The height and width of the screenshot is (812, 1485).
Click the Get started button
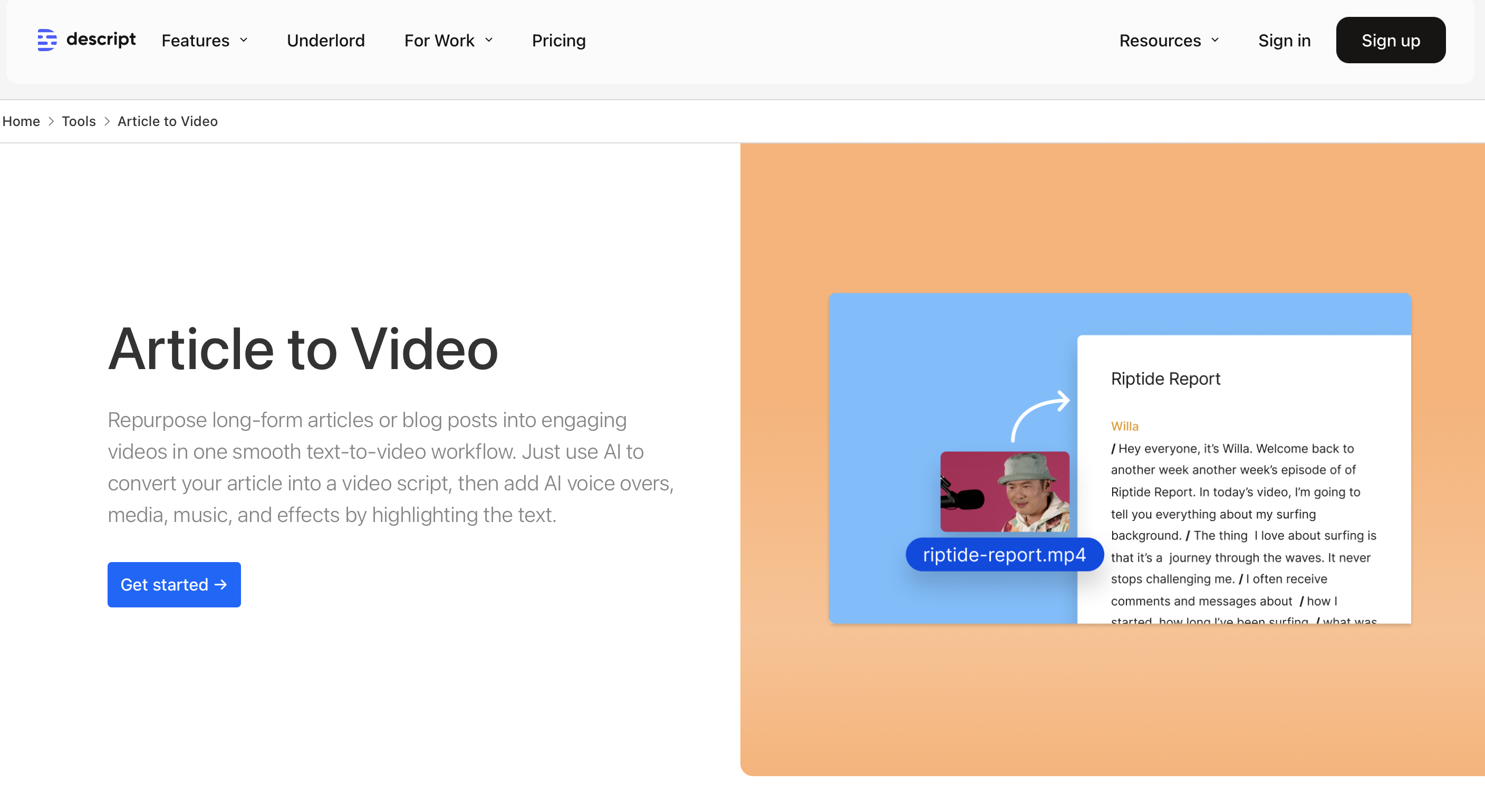pyautogui.click(x=174, y=584)
